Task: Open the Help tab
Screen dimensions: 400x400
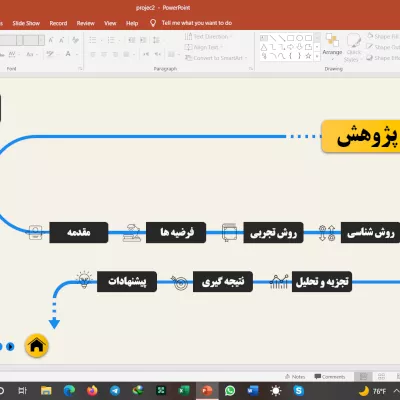Action: [132, 23]
